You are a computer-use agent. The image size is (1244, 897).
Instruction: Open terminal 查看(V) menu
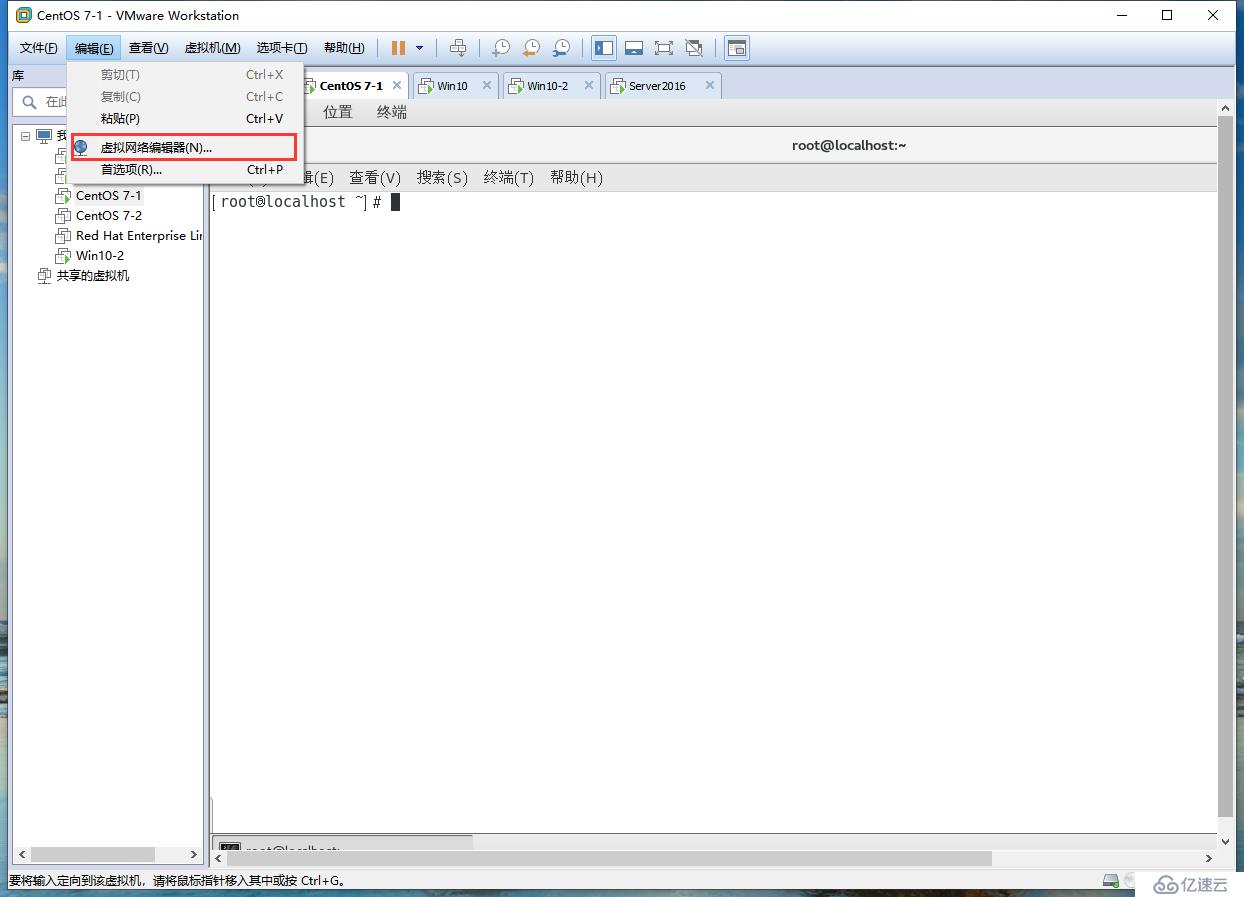375,178
